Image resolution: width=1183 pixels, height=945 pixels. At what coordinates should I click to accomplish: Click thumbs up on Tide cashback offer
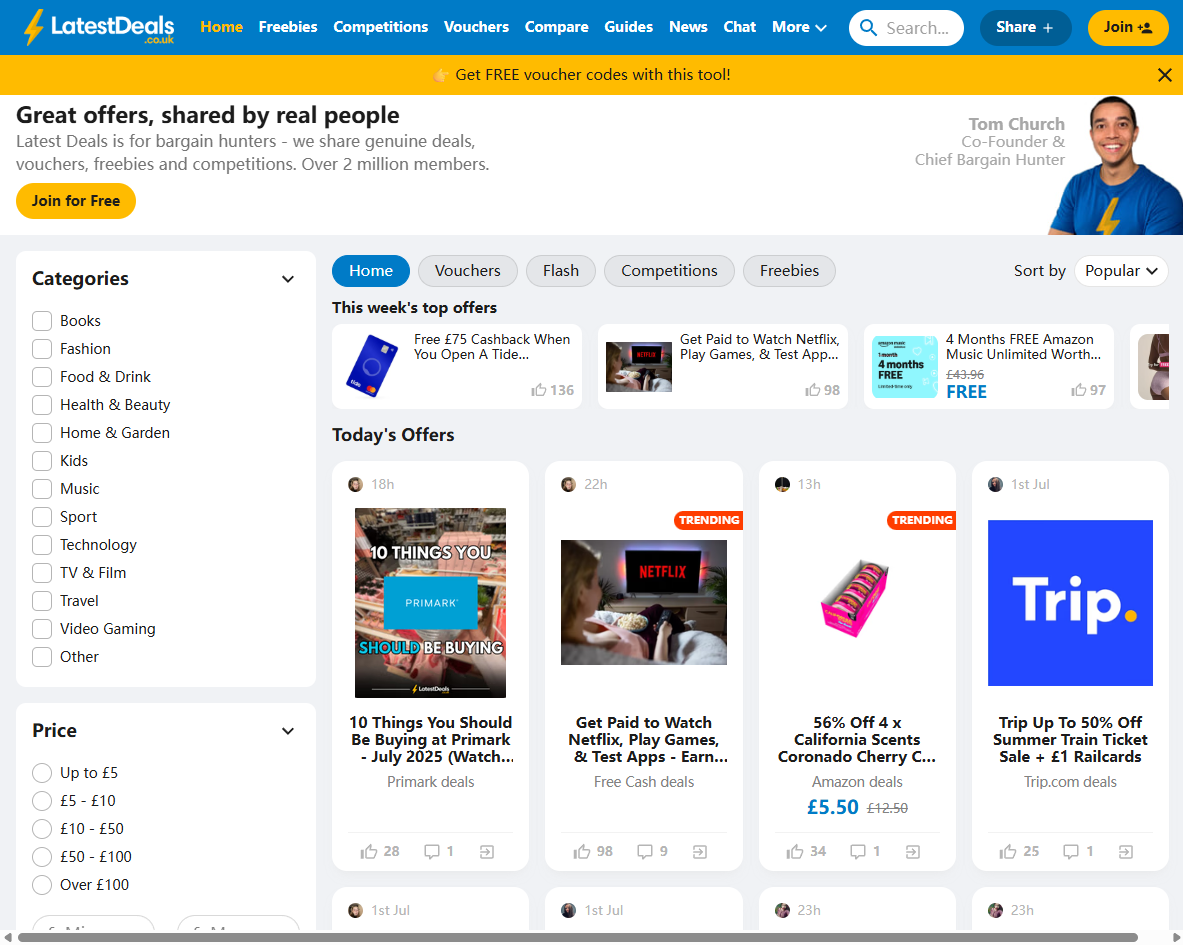540,390
